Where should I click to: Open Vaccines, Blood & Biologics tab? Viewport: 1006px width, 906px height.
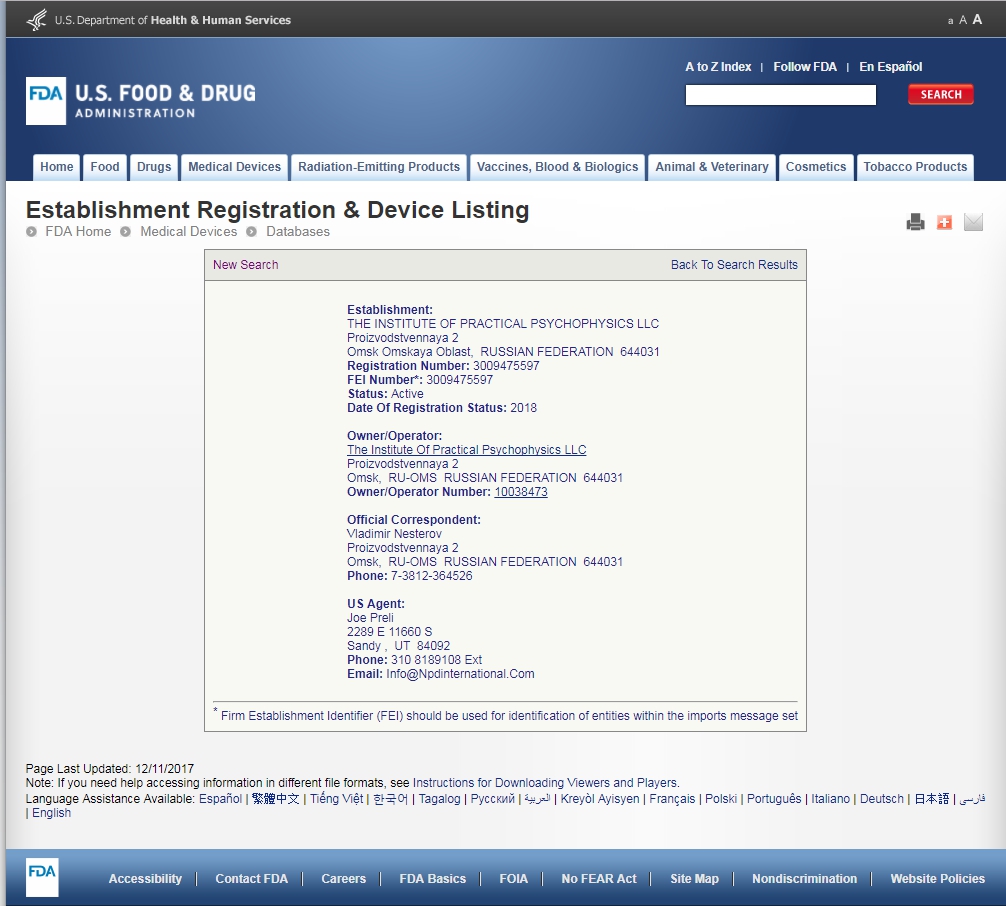click(x=557, y=167)
